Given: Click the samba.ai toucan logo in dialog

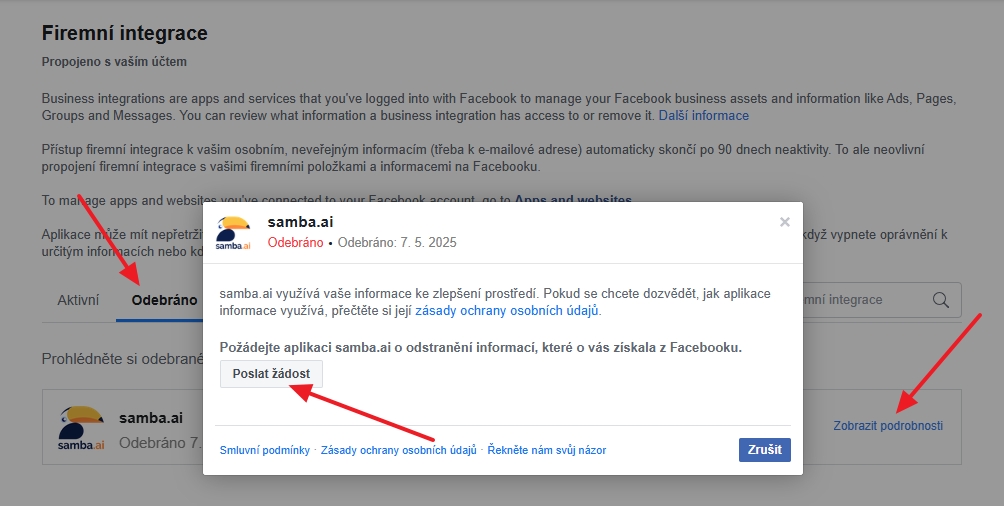Looking at the screenshot, I should pos(233,233).
